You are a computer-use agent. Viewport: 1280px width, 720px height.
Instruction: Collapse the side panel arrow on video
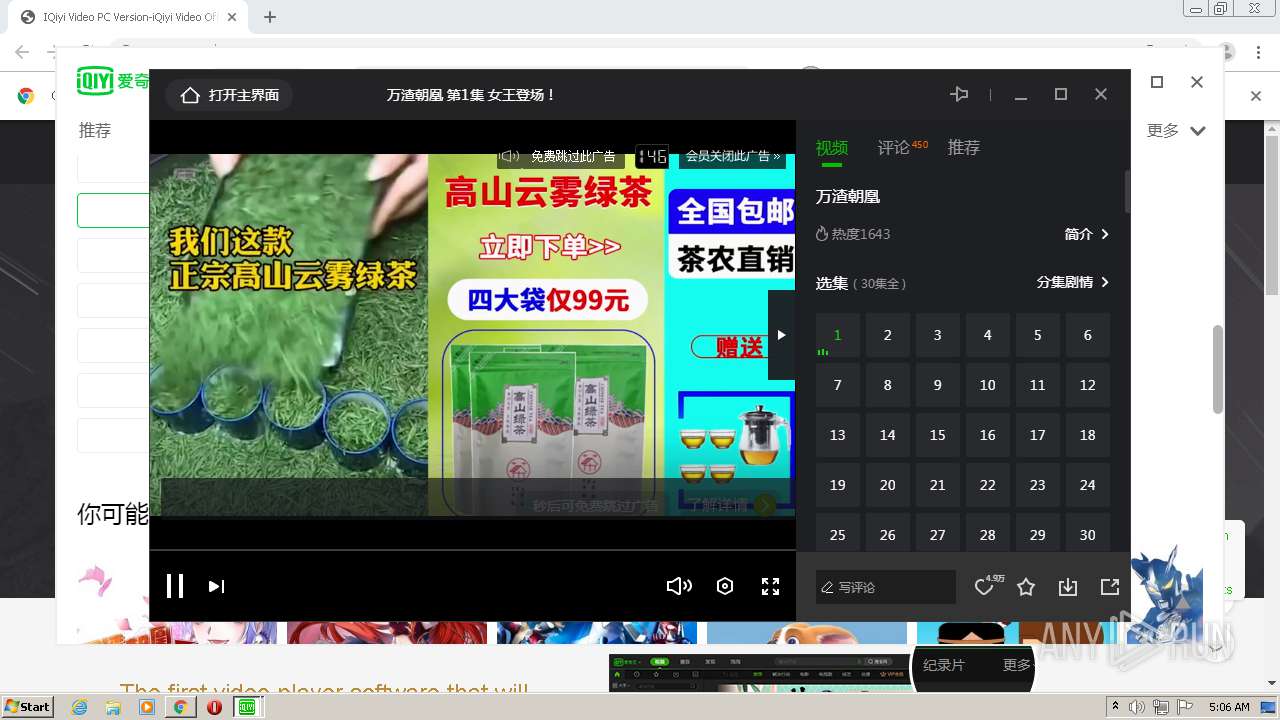(x=781, y=335)
